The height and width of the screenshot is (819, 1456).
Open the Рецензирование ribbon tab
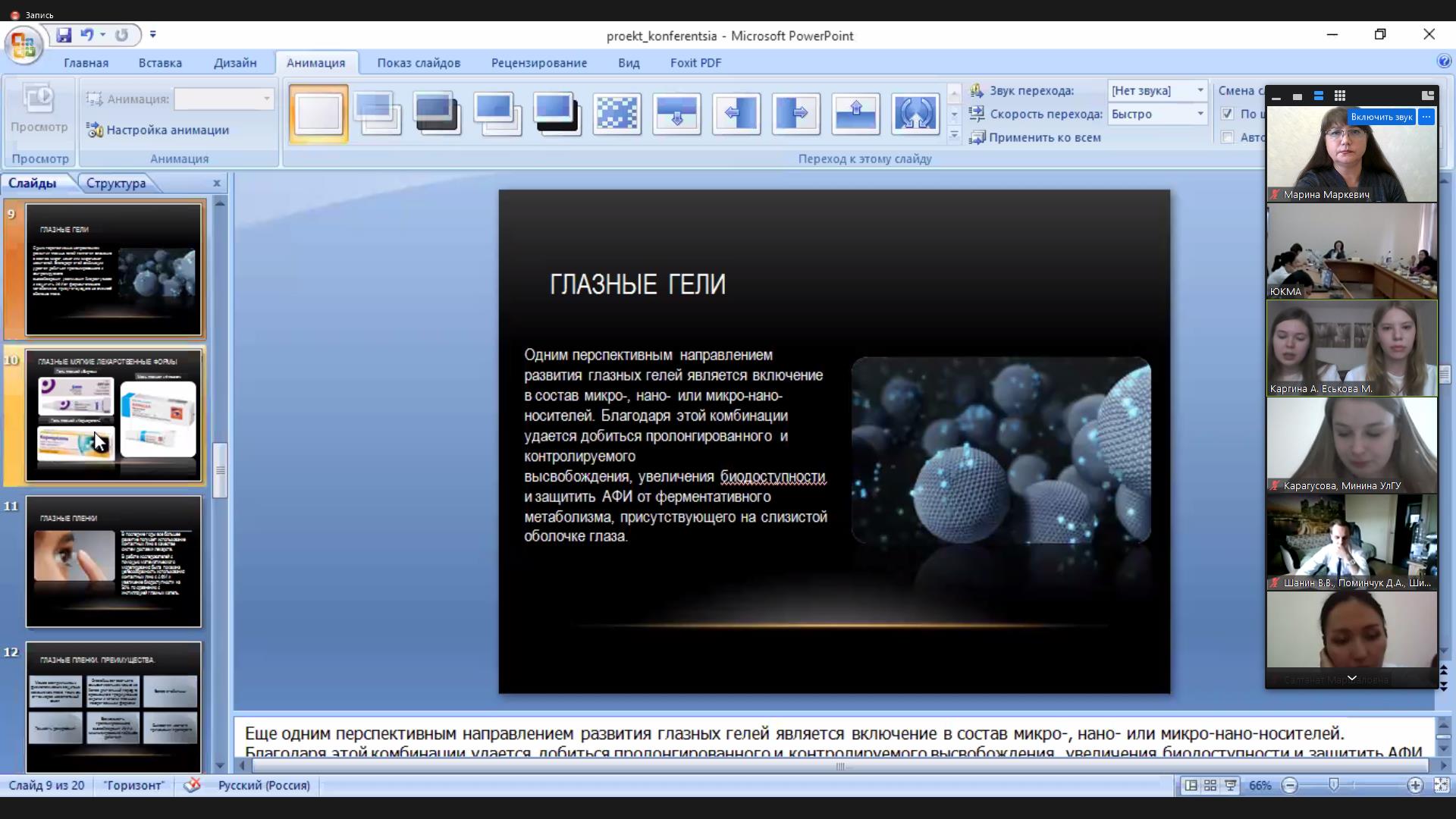pos(539,63)
